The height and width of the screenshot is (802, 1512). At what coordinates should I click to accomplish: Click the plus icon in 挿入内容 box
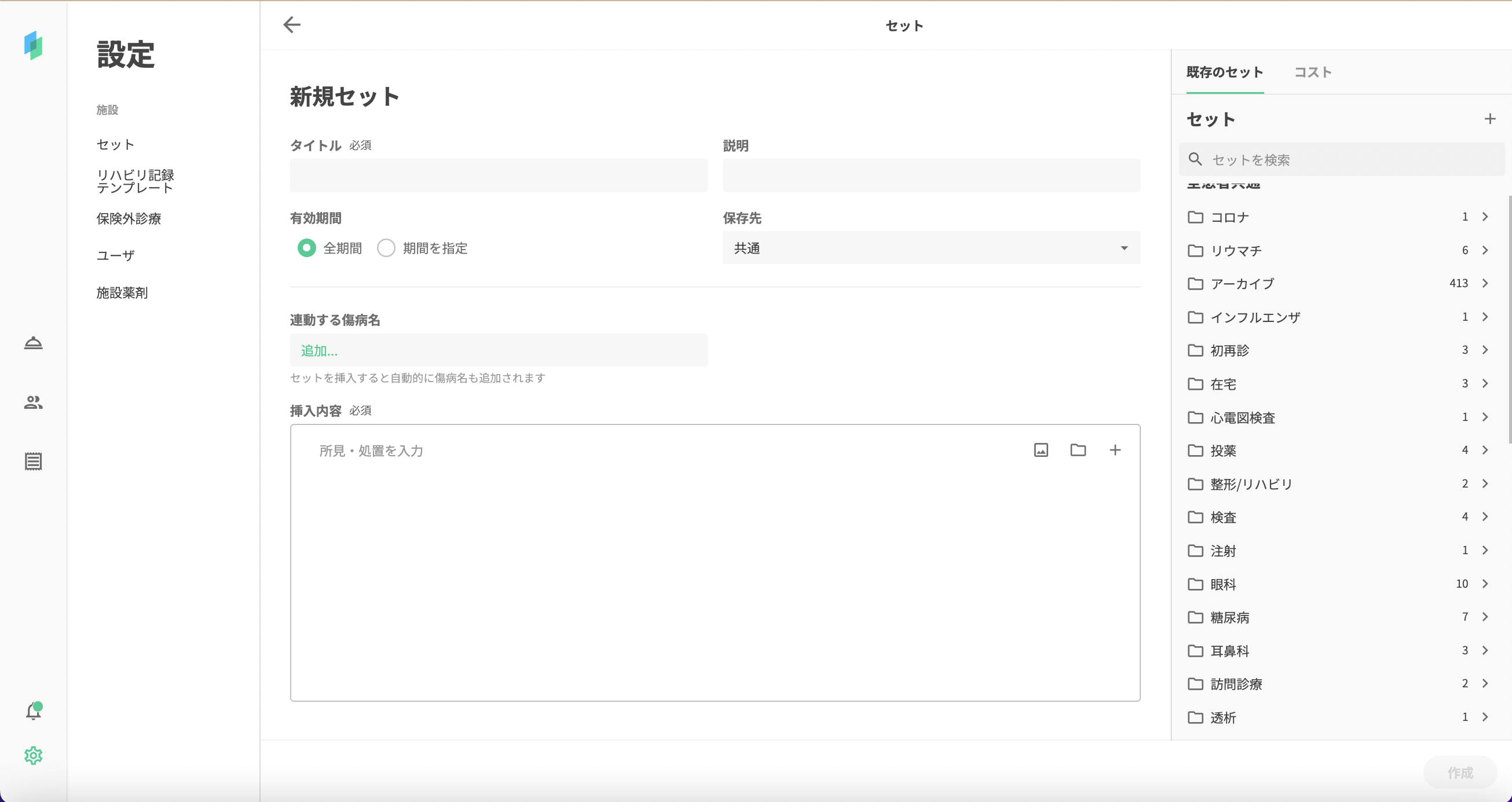coord(1115,451)
